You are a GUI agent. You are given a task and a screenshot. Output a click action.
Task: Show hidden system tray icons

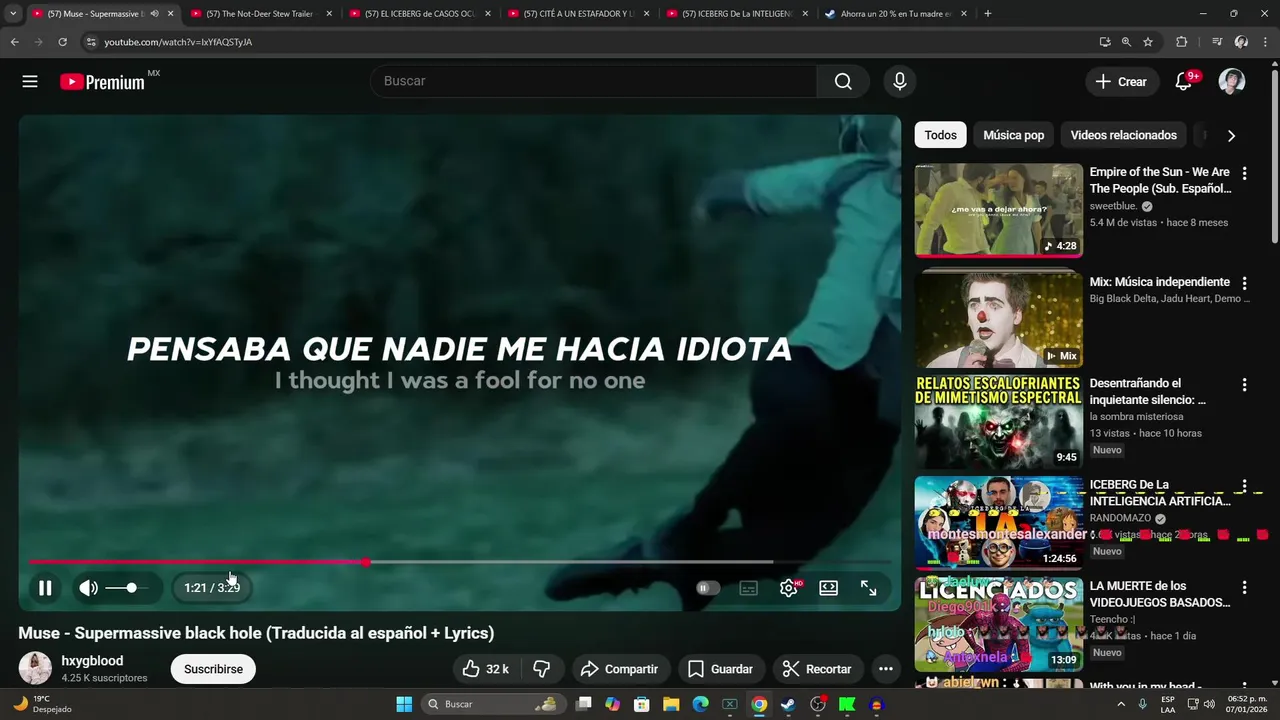click(x=1122, y=704)
